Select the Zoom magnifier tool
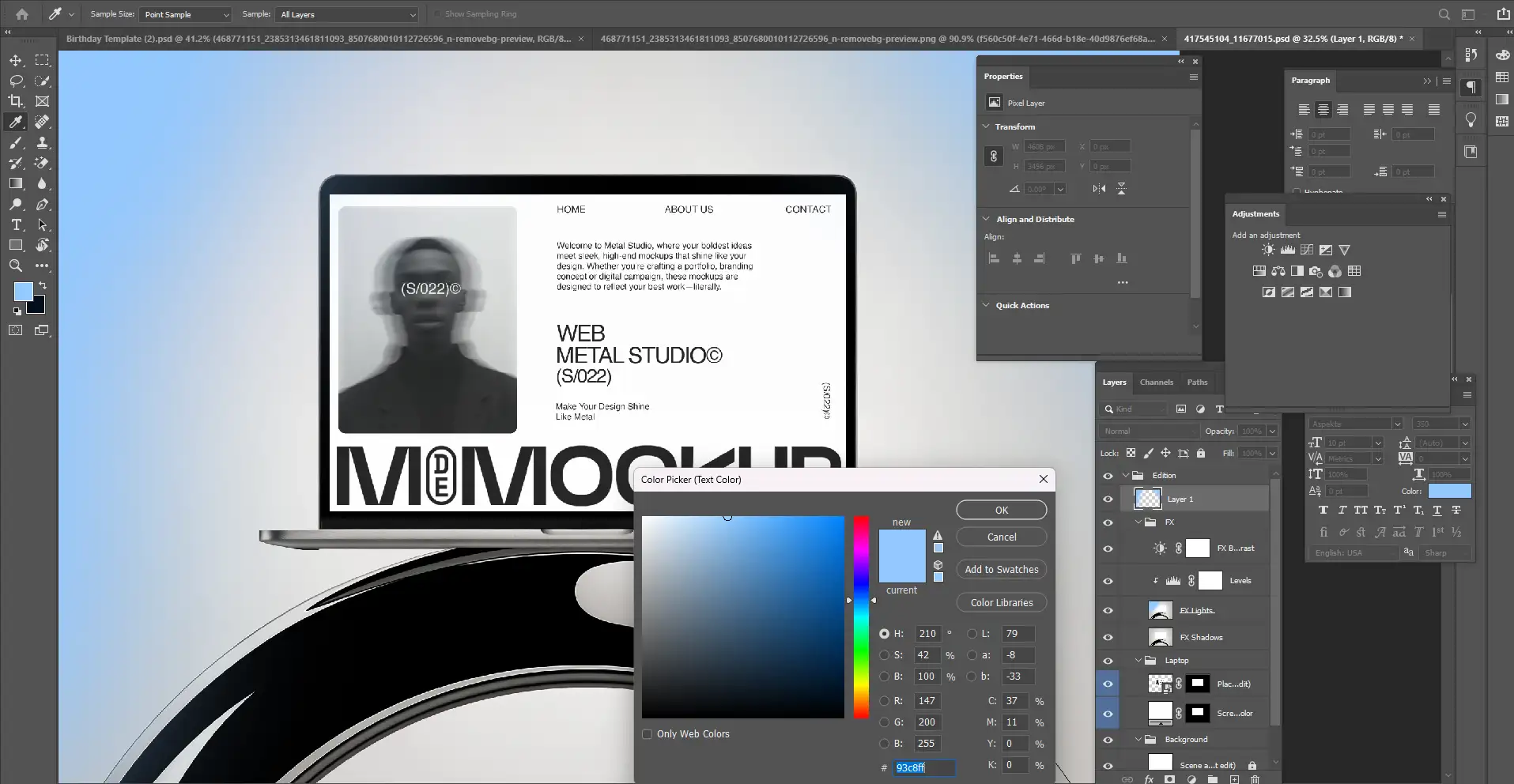This screenshot has width=1514, height=784. coord(16,266)
